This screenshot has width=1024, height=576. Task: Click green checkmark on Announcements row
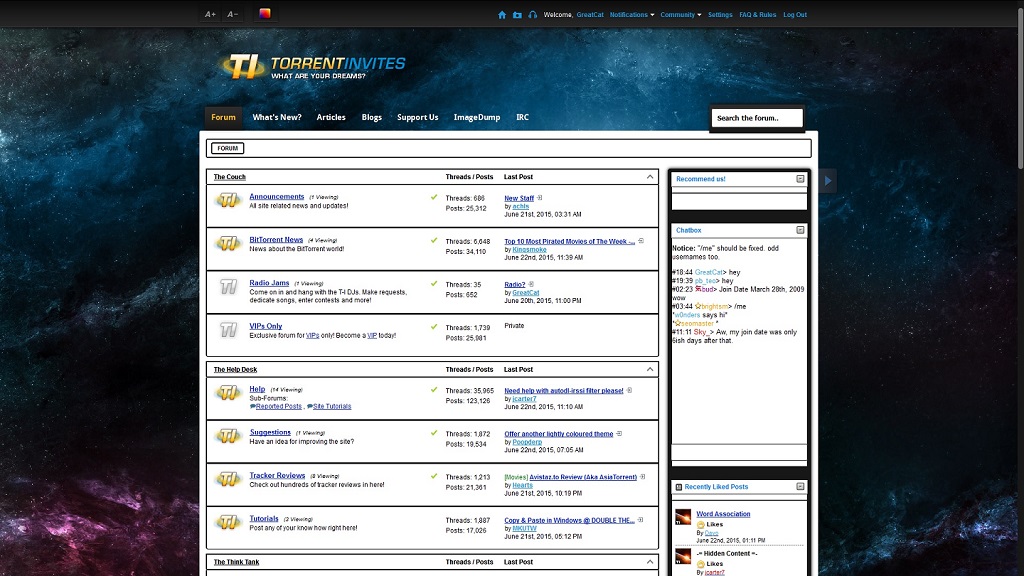[434, 197]
